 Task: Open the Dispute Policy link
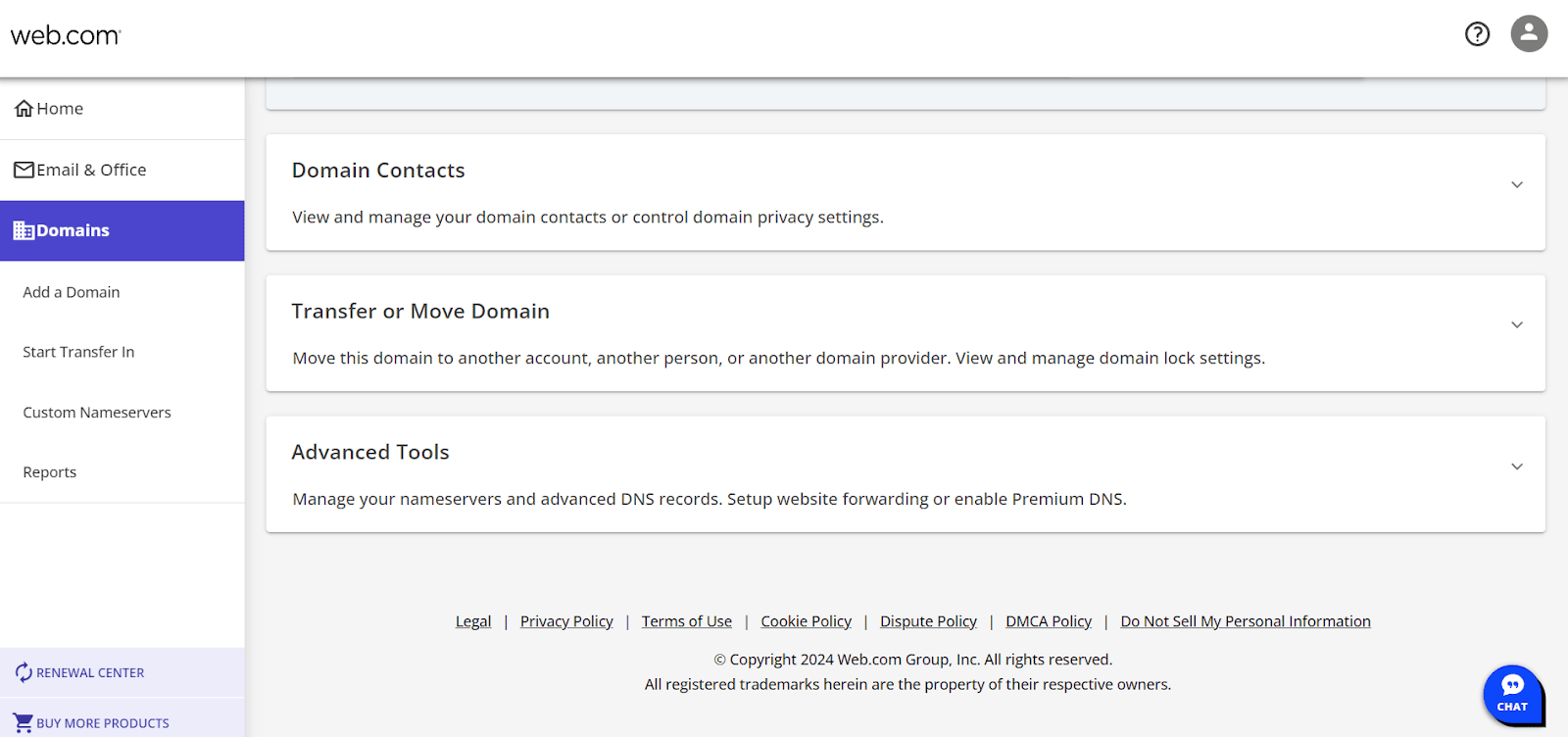[x=929, y=621]
